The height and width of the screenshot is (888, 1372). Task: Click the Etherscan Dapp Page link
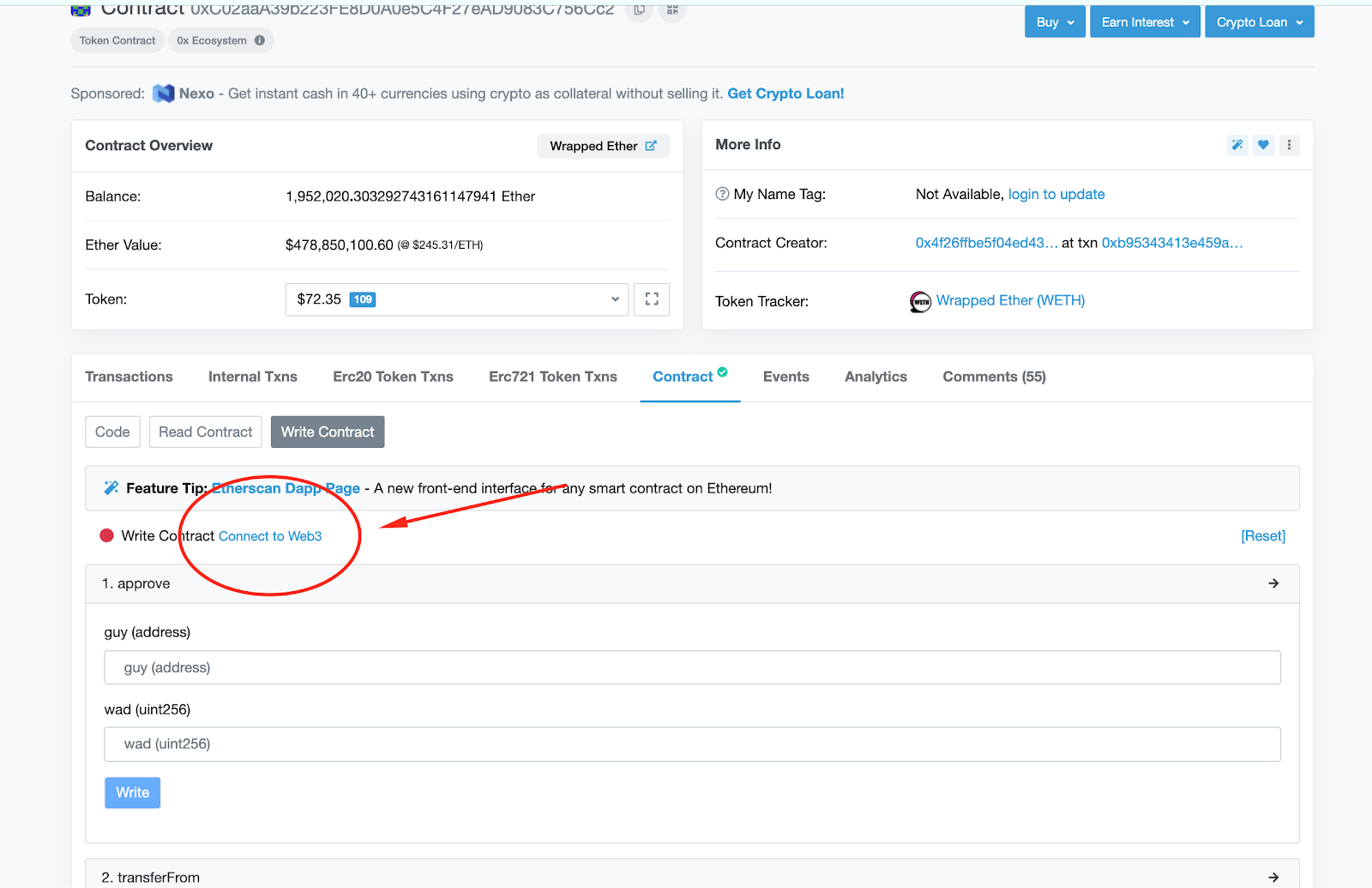click(286, 488)
